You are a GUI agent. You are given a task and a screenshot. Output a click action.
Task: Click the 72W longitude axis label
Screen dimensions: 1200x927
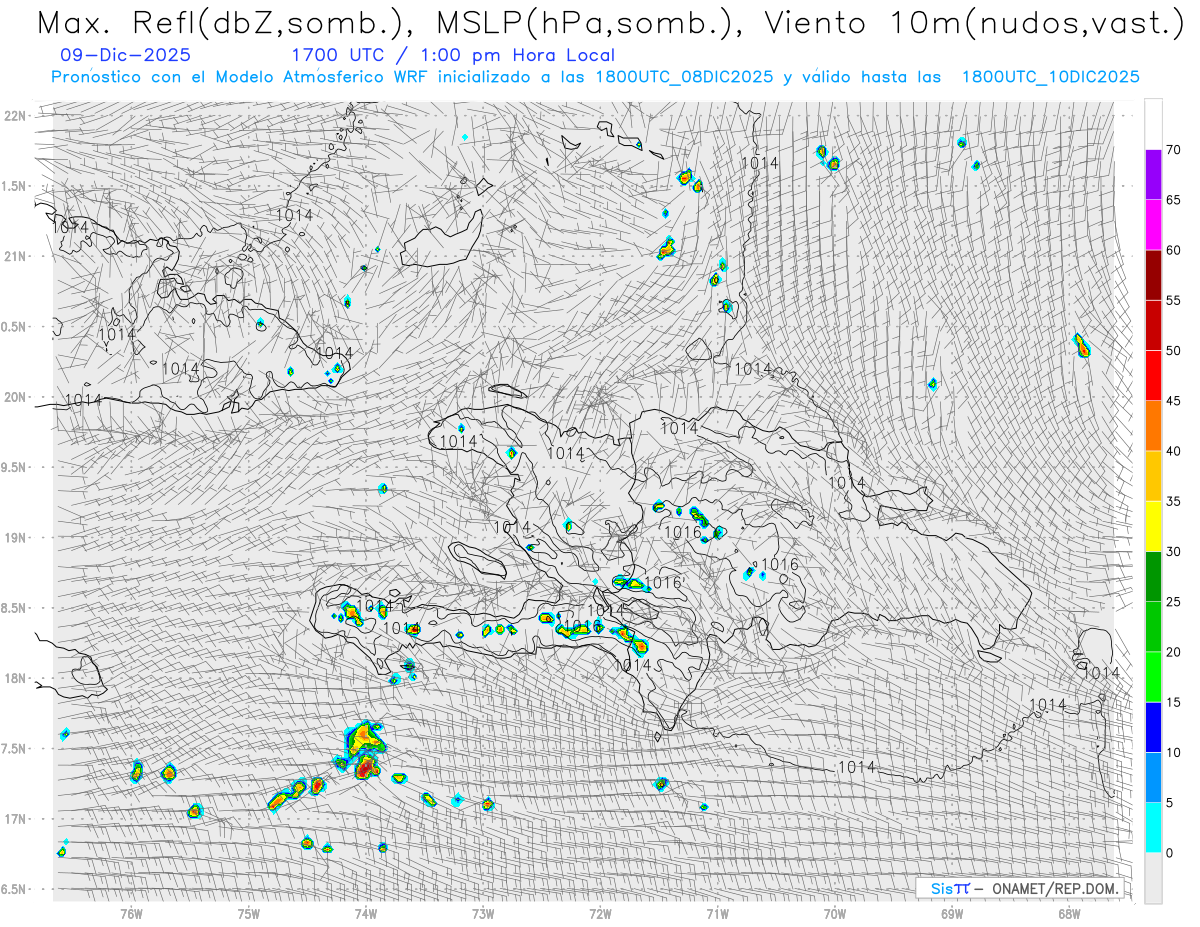(600, 912)
